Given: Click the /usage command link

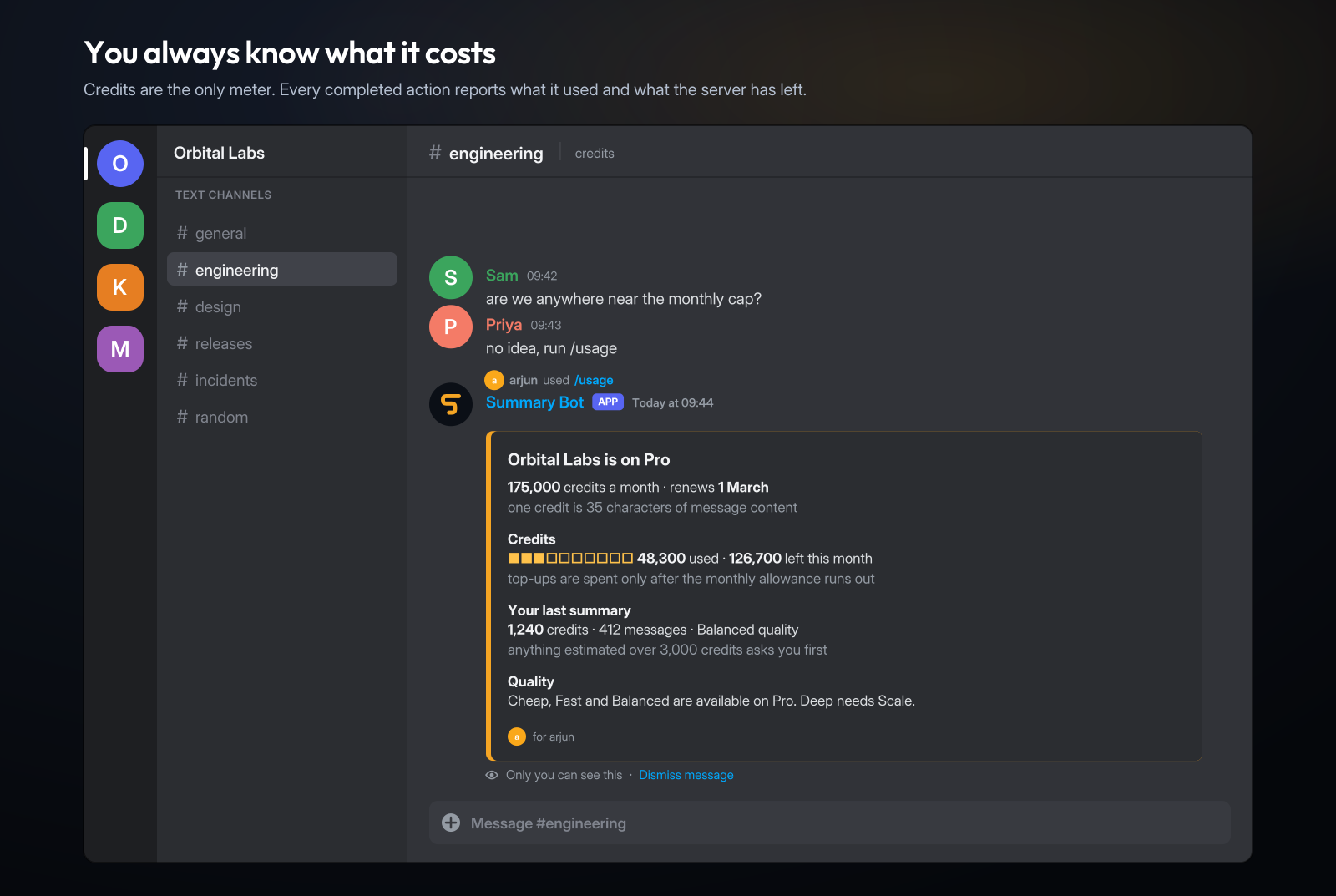Looking at the screenshot, I should tap(594, 380).
